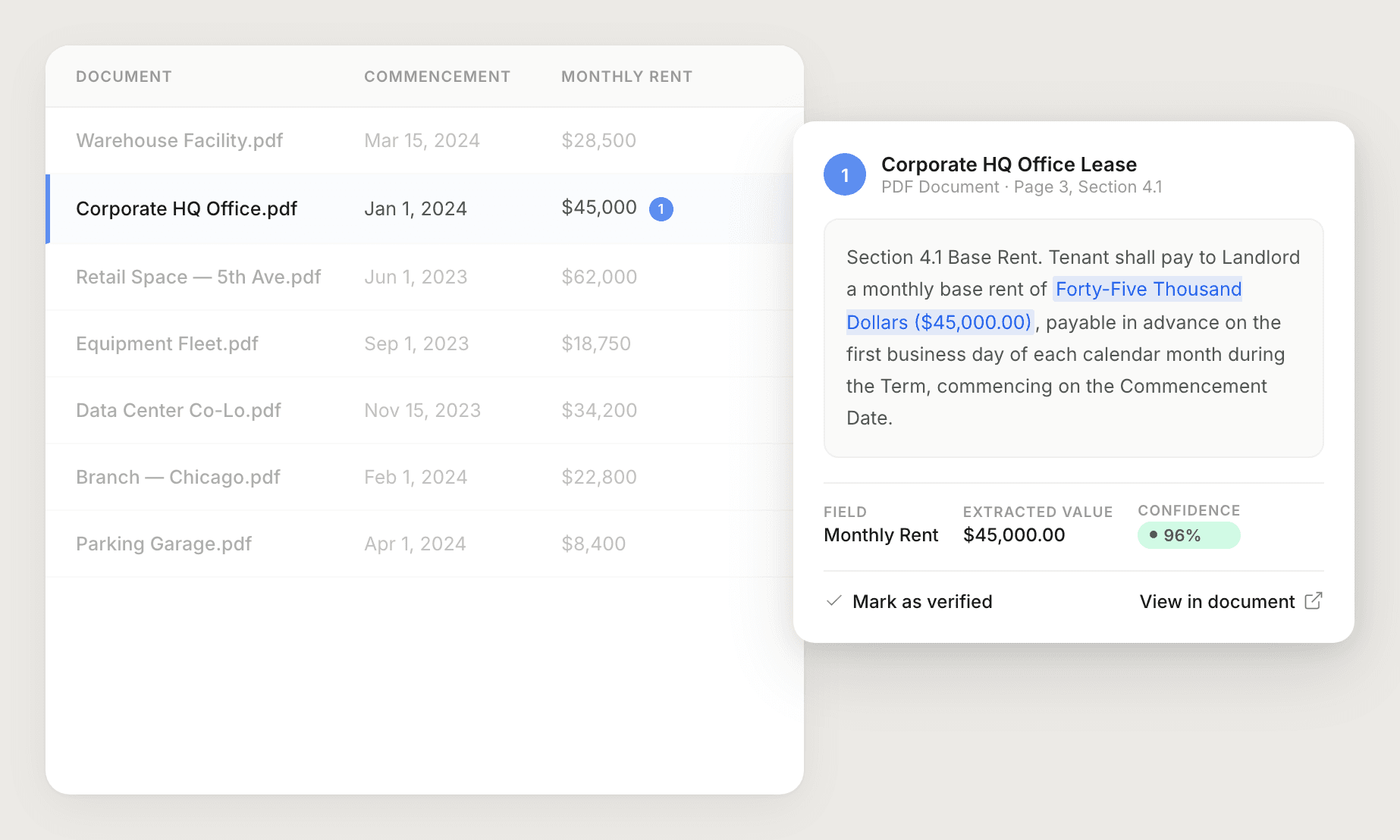Open the external link icon for View in document
The width and height of the screenshot is (1400, 840).
click(1314, 600)
